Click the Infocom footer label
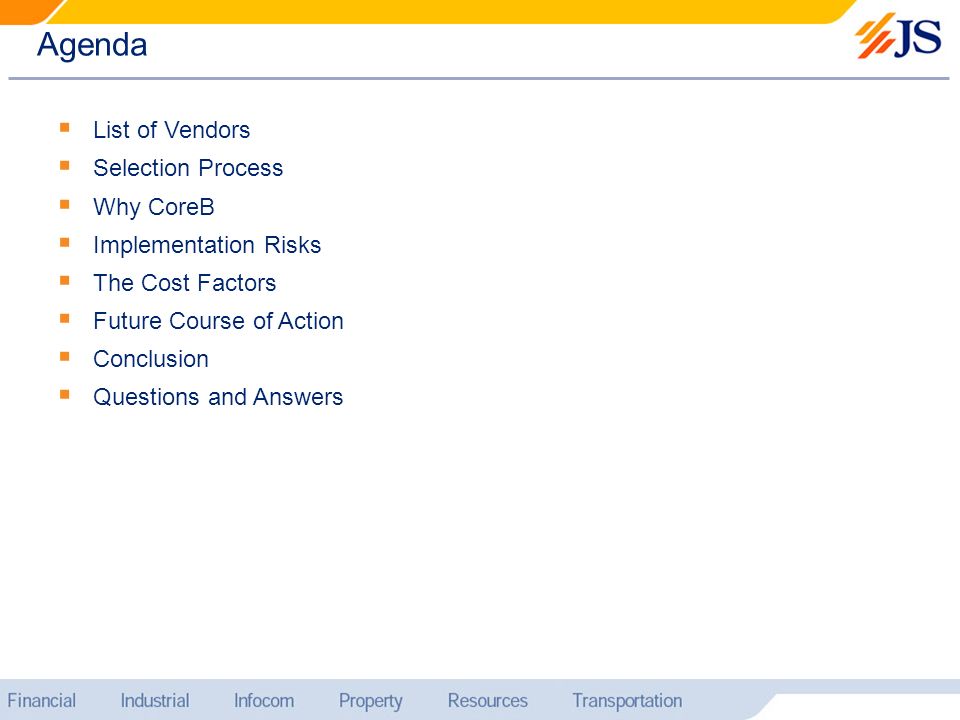The width and height of the screenshot is (960, 720). point(264,701)
